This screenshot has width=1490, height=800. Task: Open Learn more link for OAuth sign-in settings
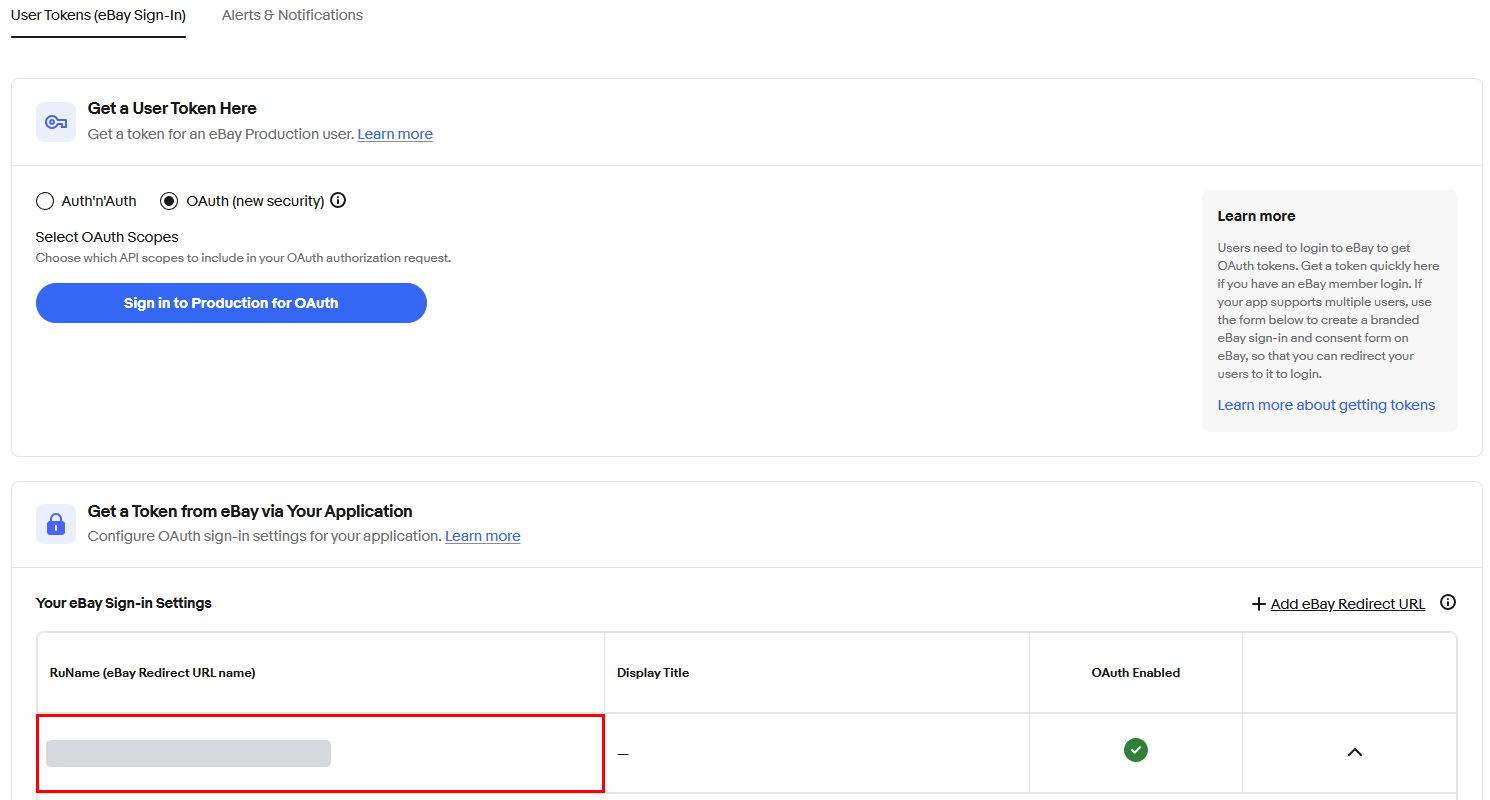483,536
